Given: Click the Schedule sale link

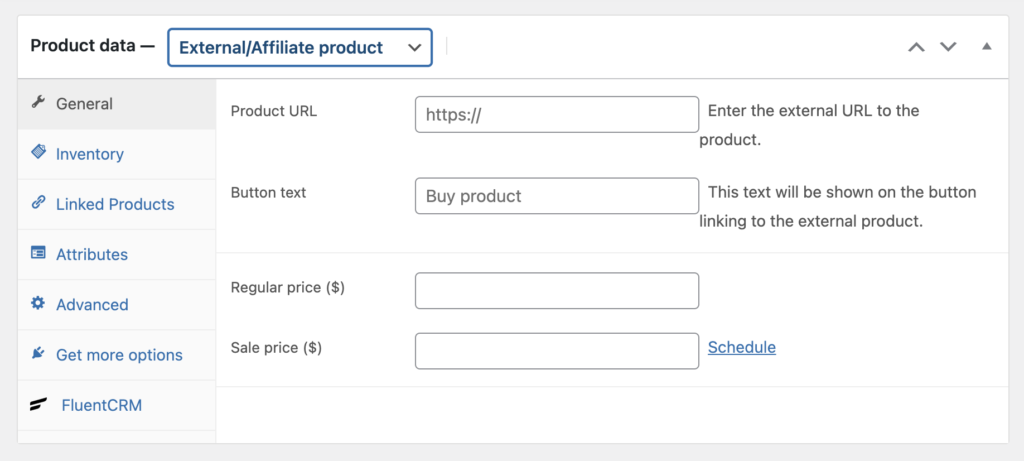Looking at the screenshot, I should [x=742, y=347].
